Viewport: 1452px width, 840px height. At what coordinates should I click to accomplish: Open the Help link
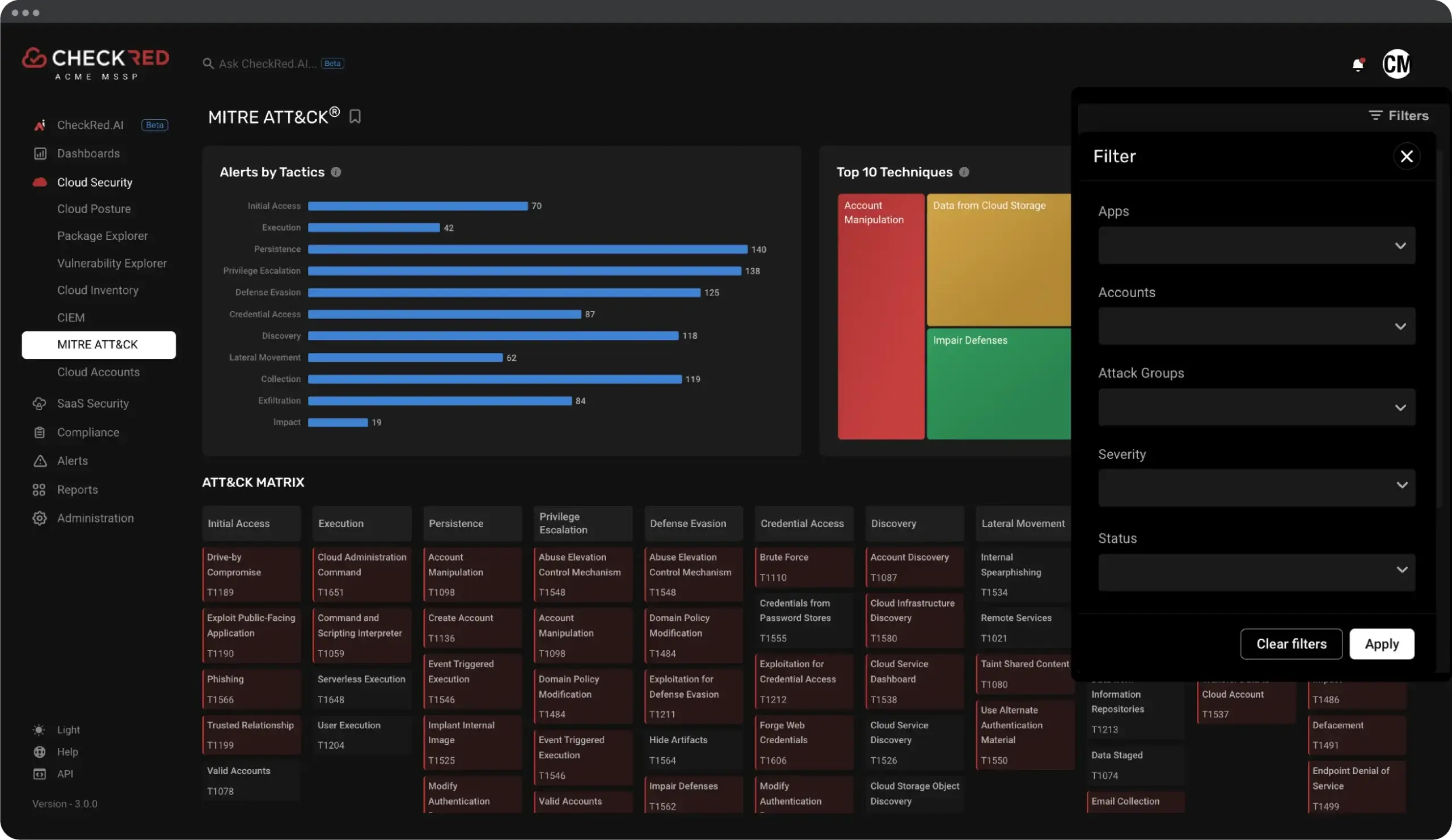point(67,752)
